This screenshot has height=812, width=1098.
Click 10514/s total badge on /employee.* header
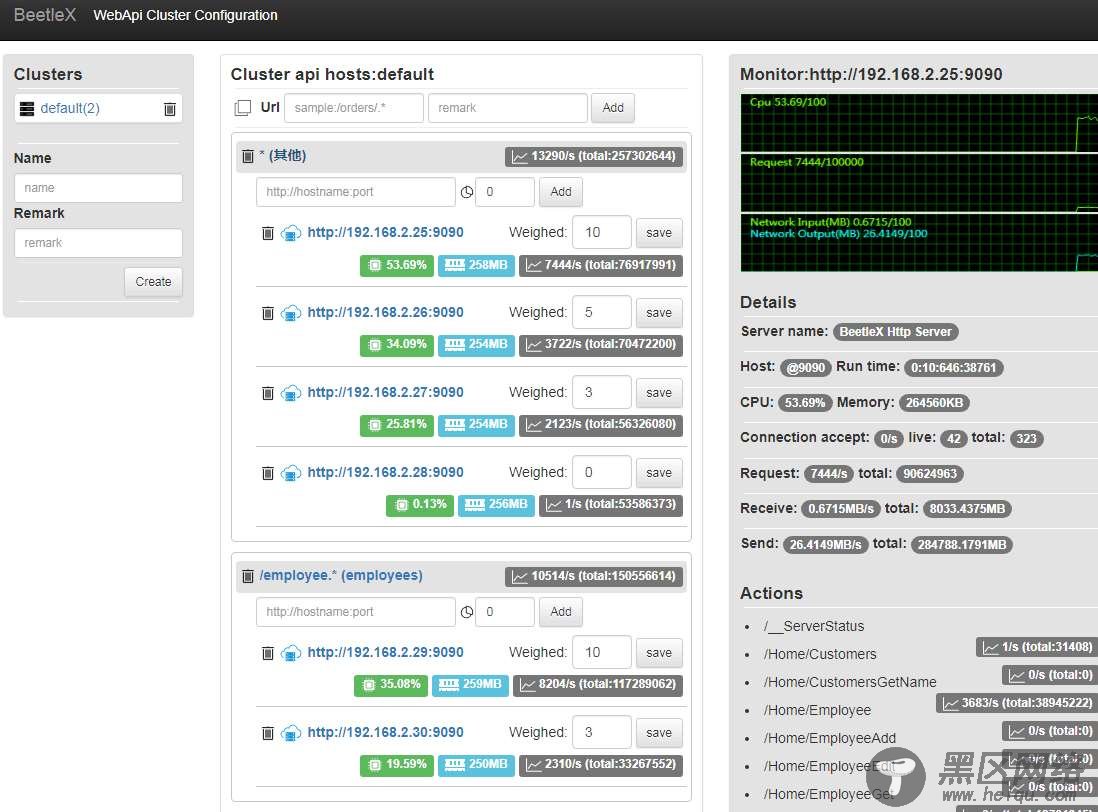click(x=594, y=576)
